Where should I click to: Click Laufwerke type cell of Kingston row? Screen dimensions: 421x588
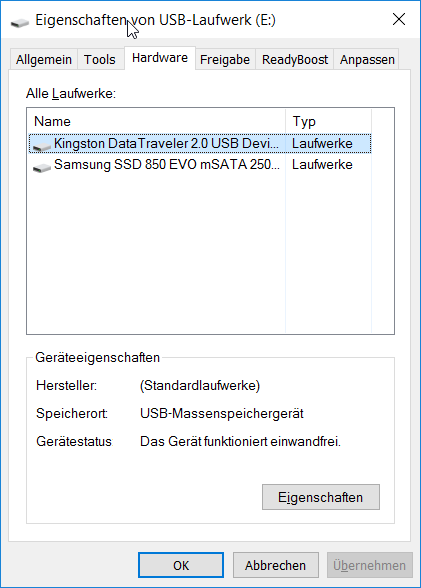(322, 144)
